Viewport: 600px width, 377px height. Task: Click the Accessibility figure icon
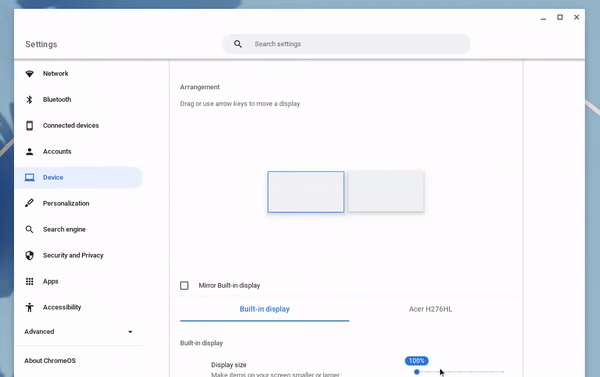29,307
